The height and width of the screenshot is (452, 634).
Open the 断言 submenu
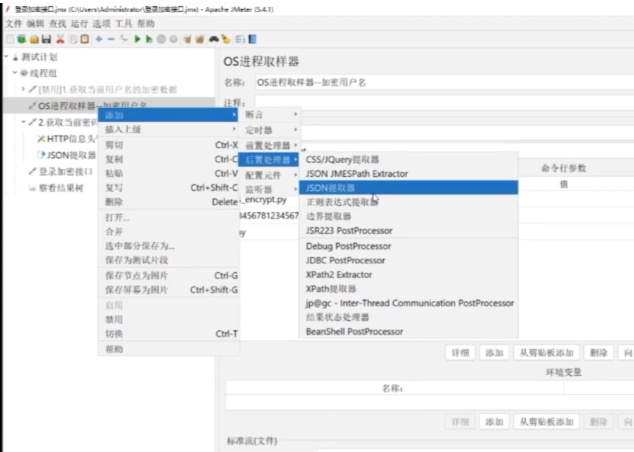pyautogui.click(x=270, y=115)
